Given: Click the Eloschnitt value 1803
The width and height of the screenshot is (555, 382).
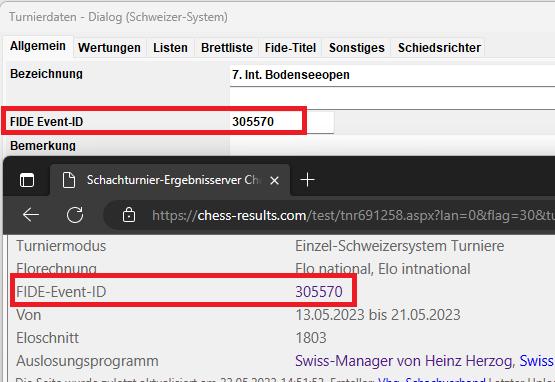Looking at the screenshot, I should (x=311, y=338).
